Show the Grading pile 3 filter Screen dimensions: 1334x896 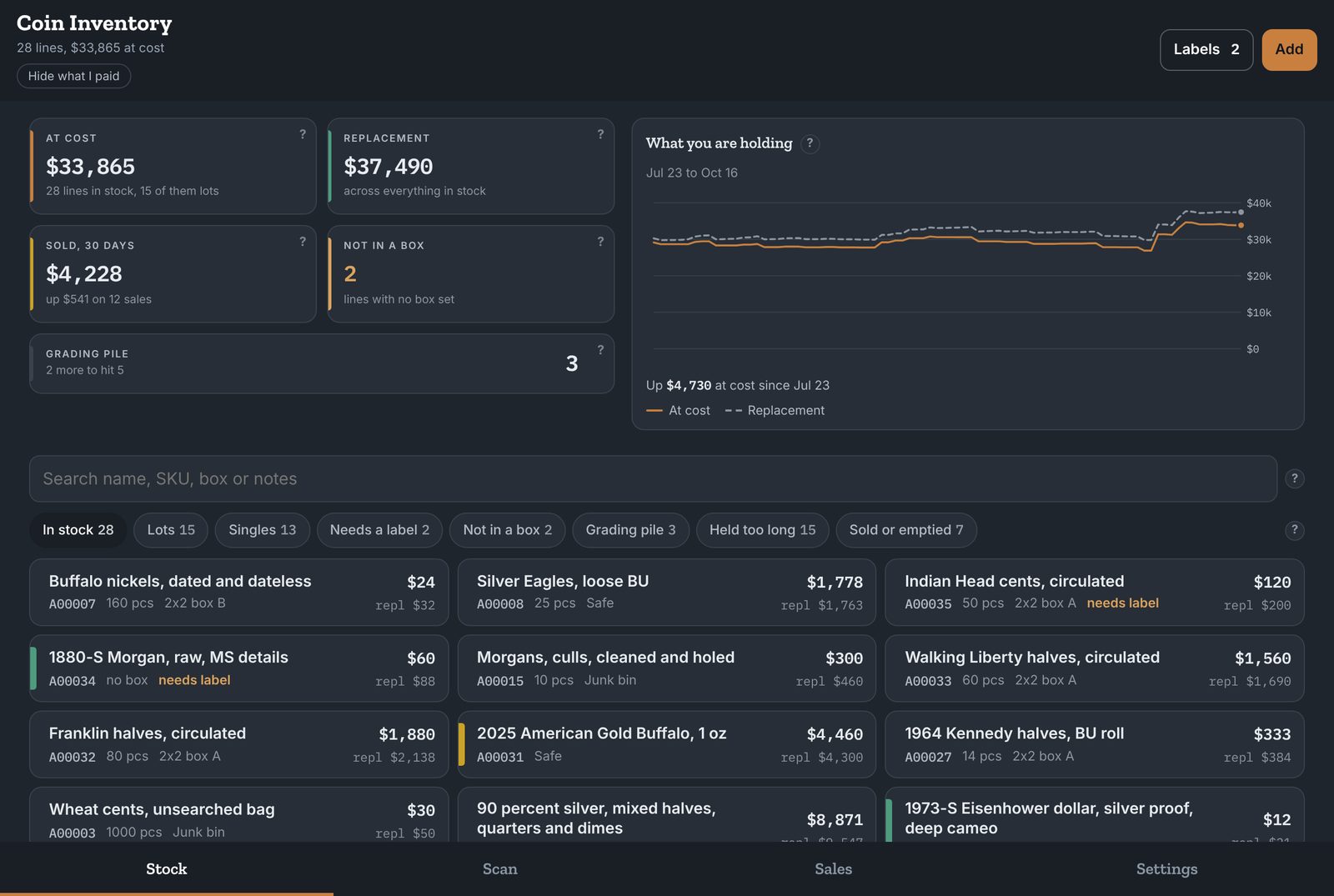coord(630,530)
